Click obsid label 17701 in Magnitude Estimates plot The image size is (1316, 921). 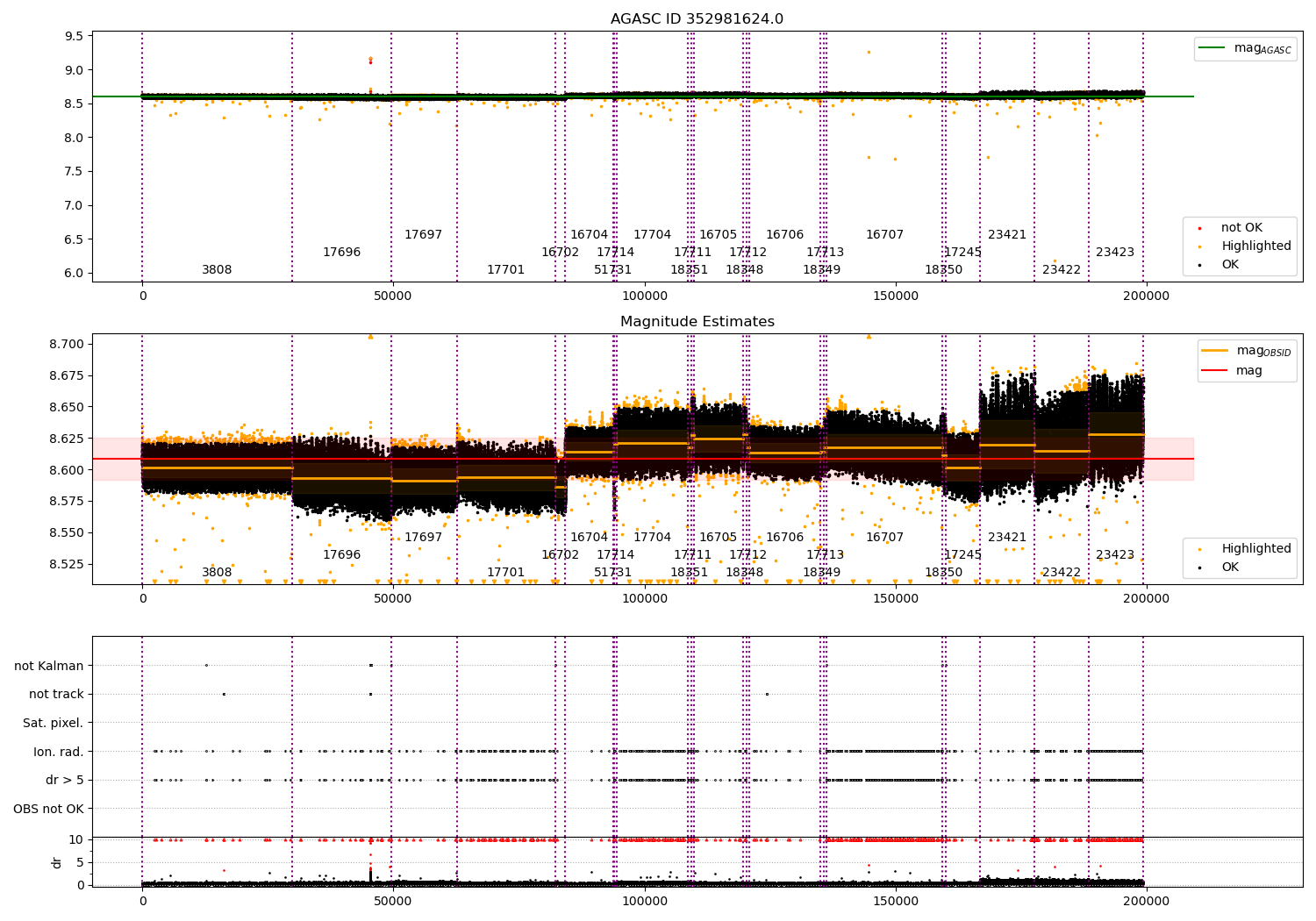pyautogui.click(x=505, y=573)
